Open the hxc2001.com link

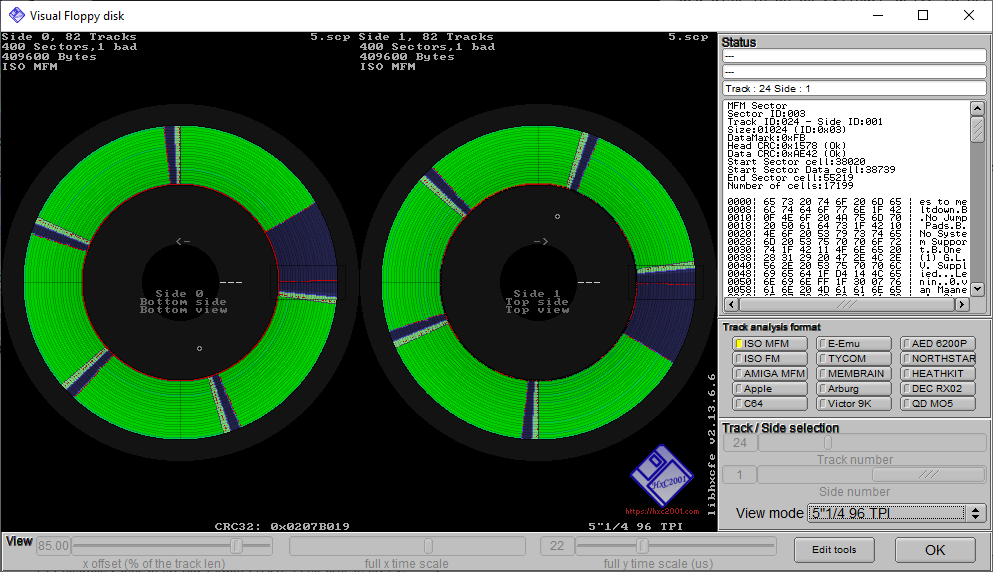[x=662, y=511]
